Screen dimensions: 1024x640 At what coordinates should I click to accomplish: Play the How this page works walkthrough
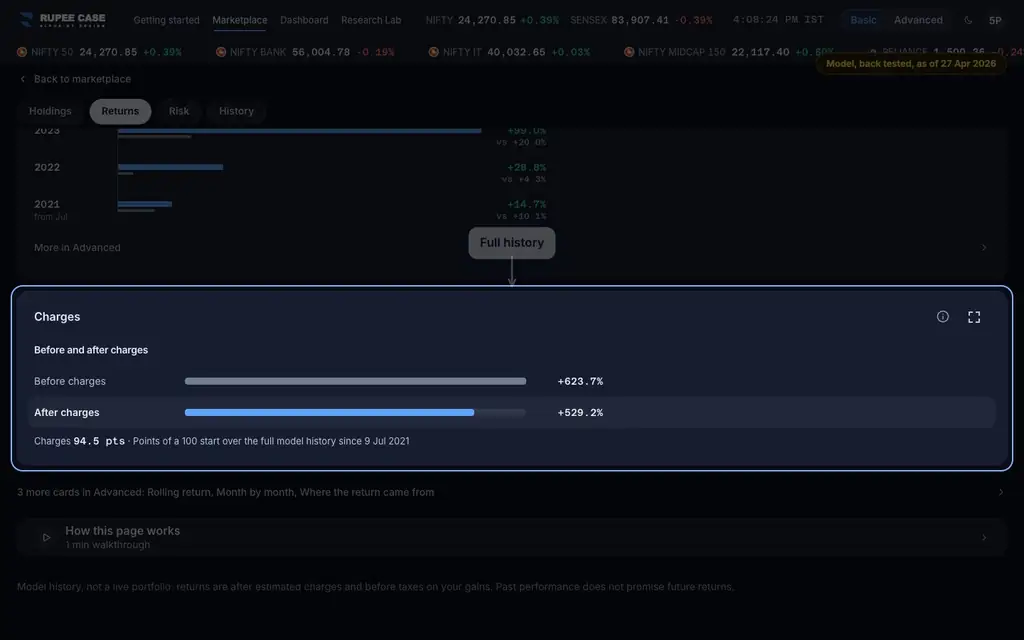pyautogui.click(x=46, y=537)
